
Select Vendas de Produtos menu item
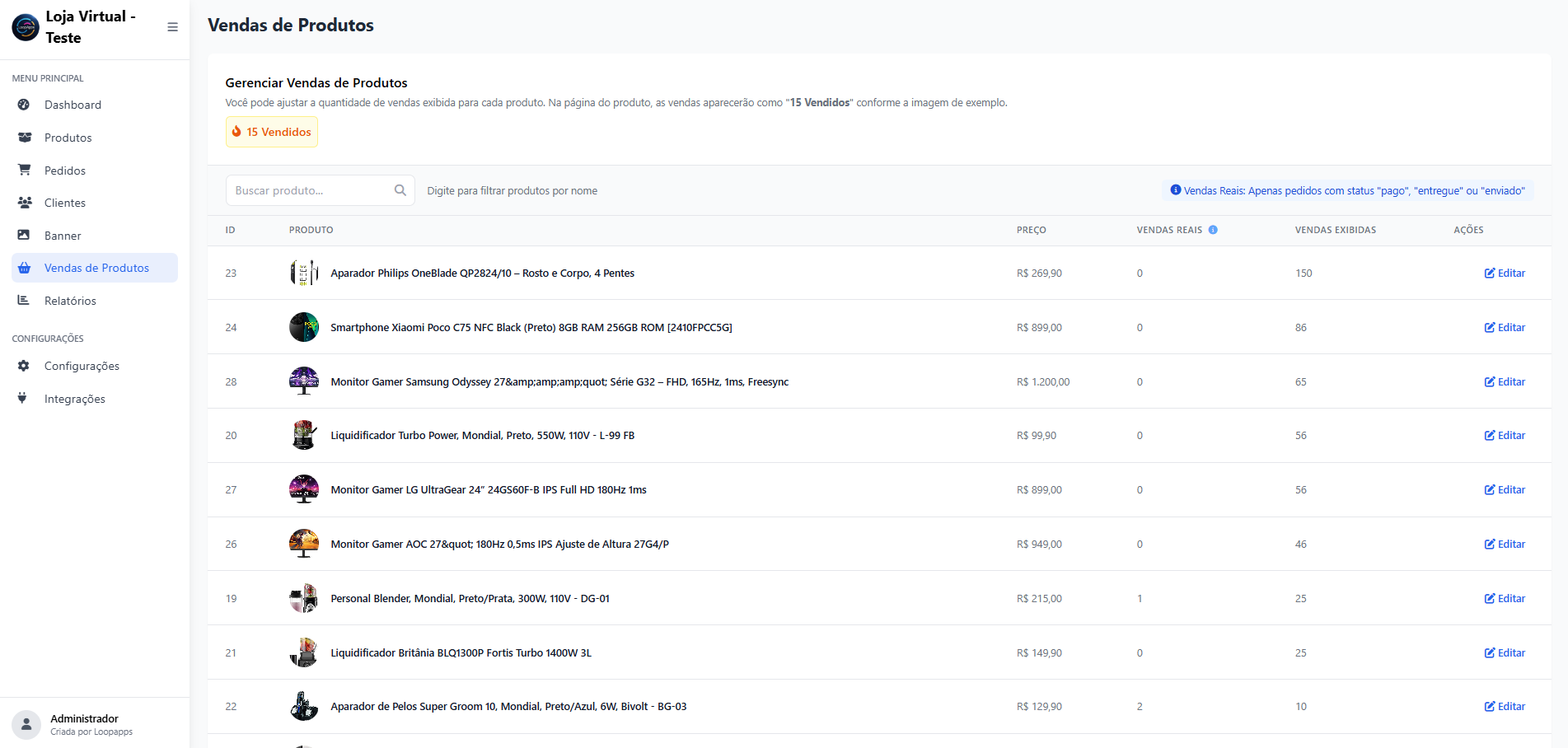(96, 268)
